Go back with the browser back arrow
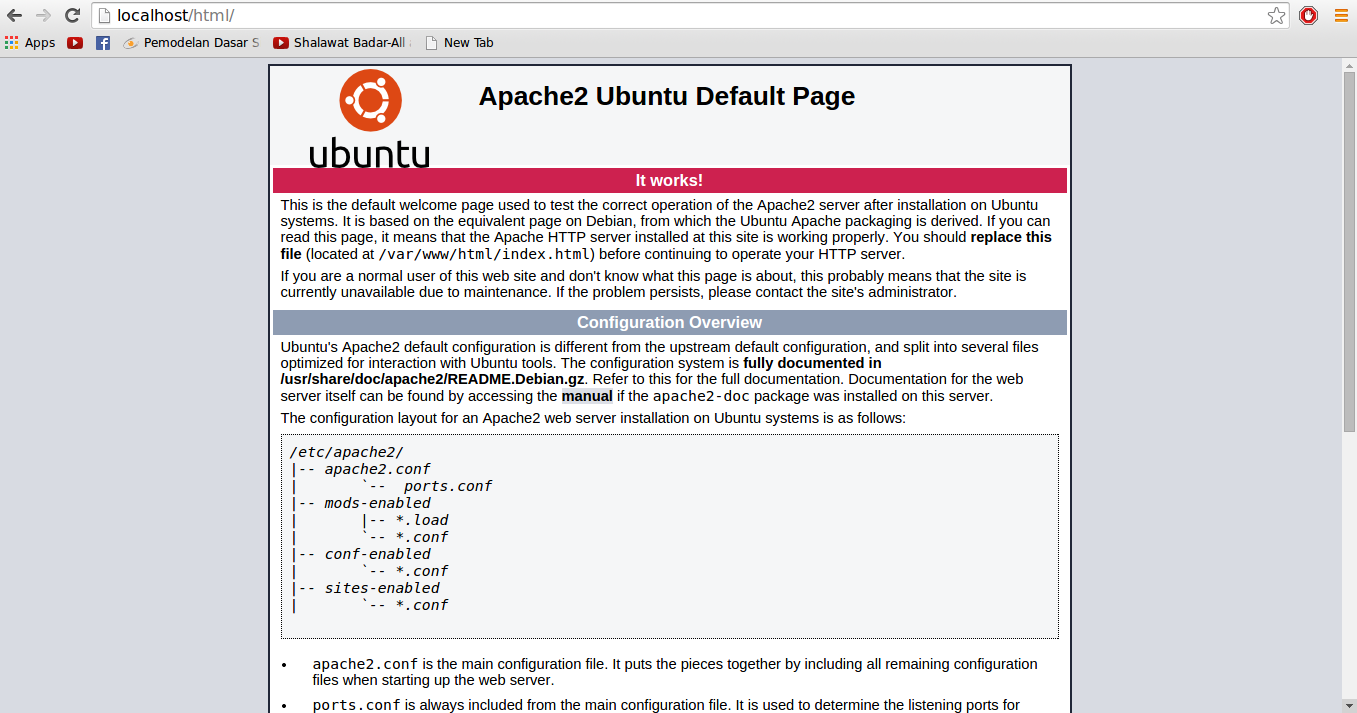 (14, 15)
